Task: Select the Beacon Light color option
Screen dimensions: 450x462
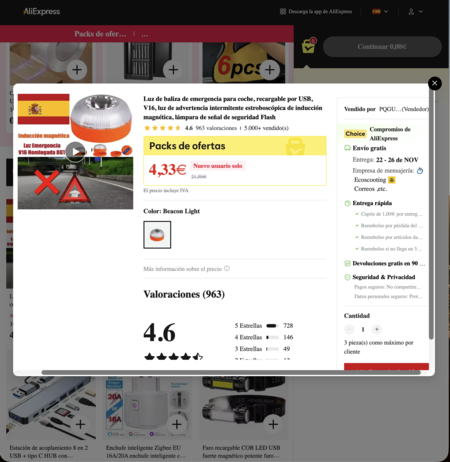Action: [x=157, y=235]
